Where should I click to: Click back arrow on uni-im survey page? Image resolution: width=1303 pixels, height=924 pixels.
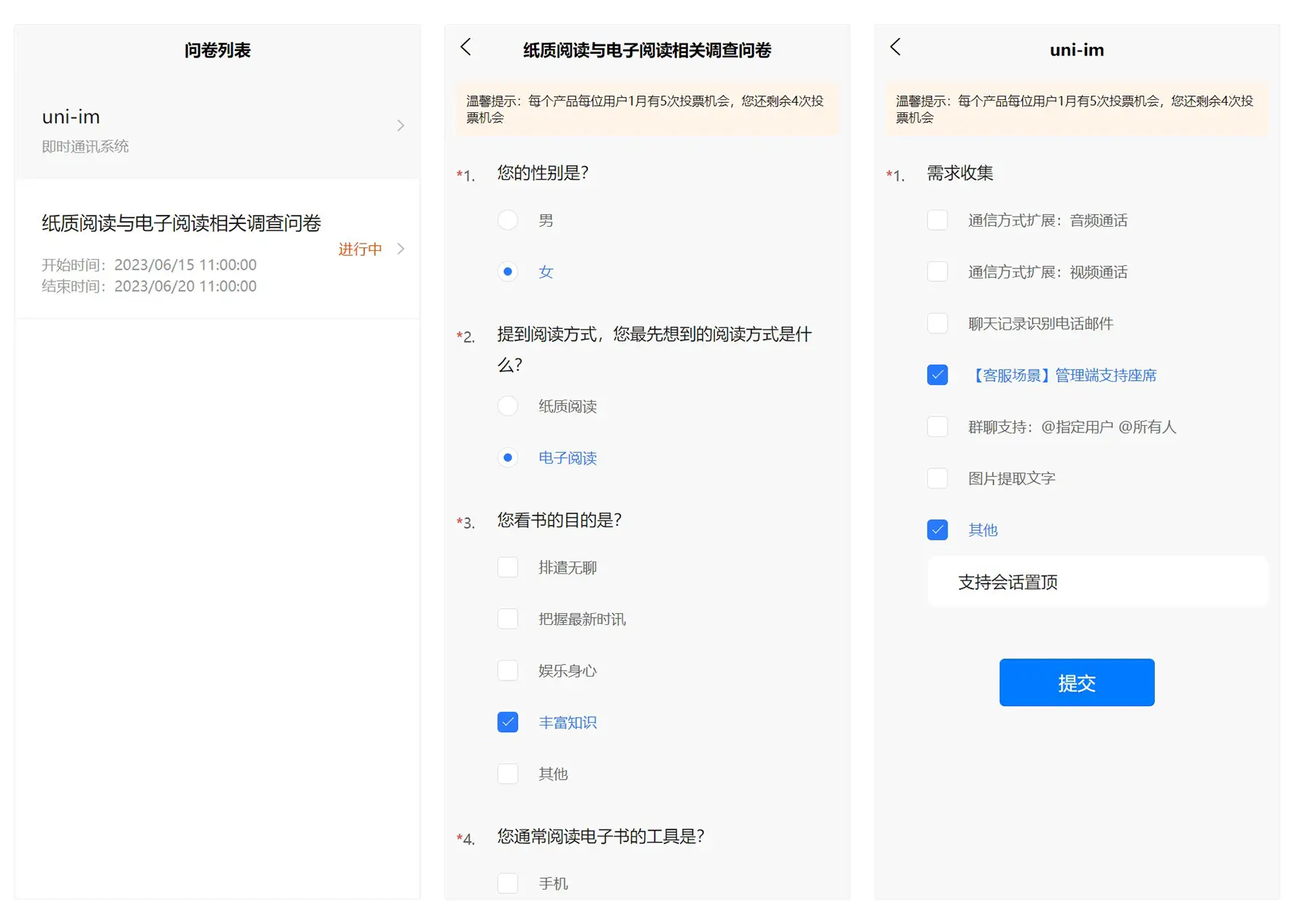(896, 47)
